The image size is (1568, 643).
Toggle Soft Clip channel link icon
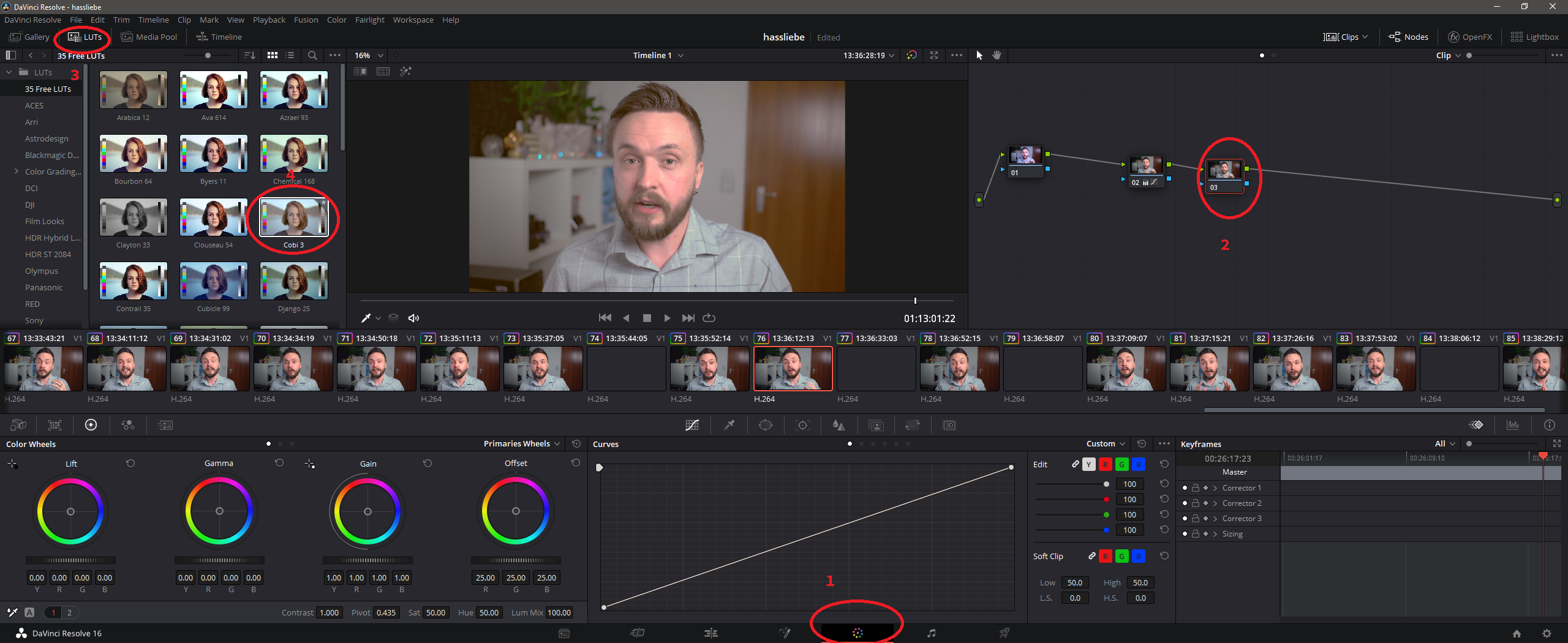1091,556
